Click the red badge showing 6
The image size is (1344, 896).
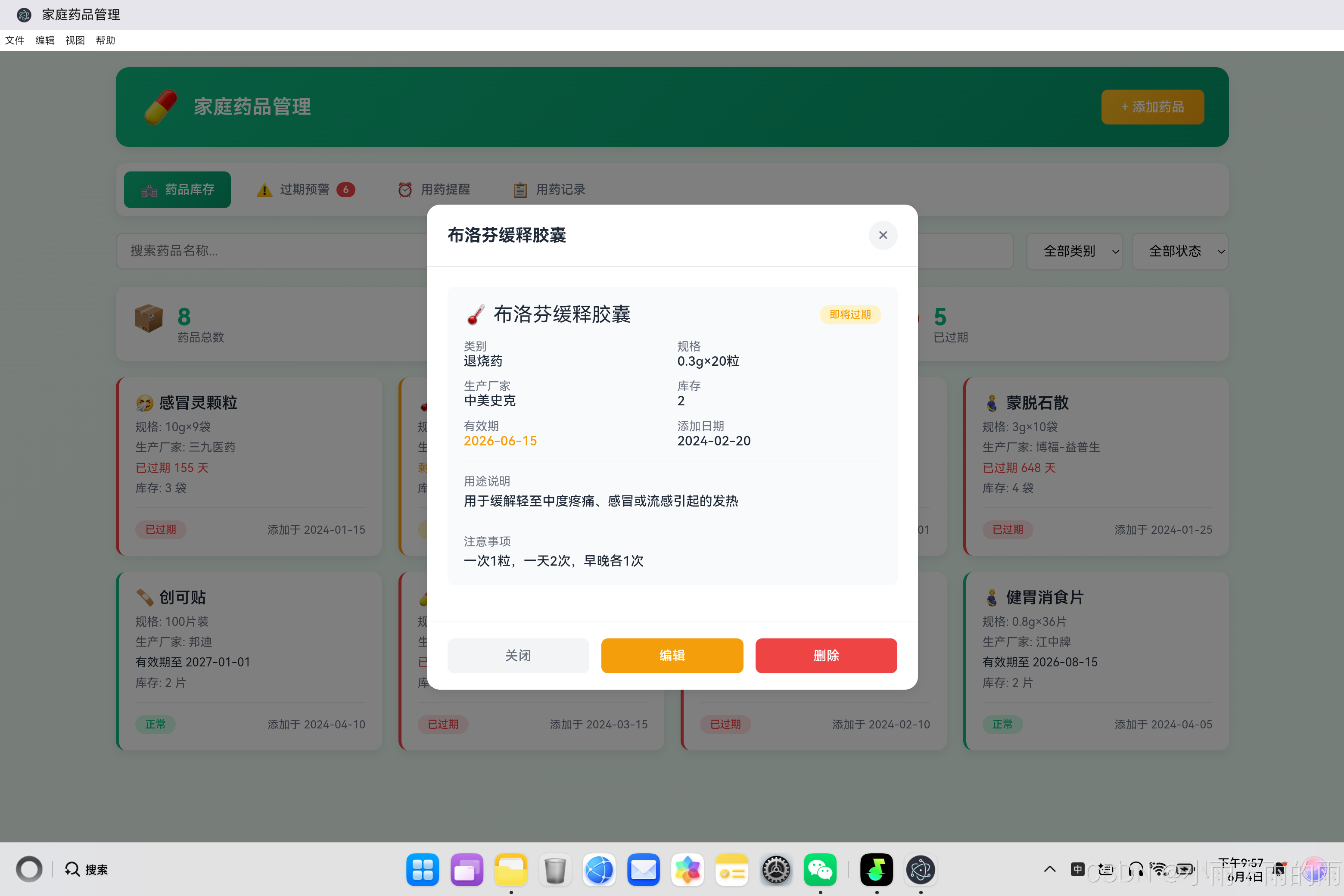pyautogui.click(x=346, y=189)
